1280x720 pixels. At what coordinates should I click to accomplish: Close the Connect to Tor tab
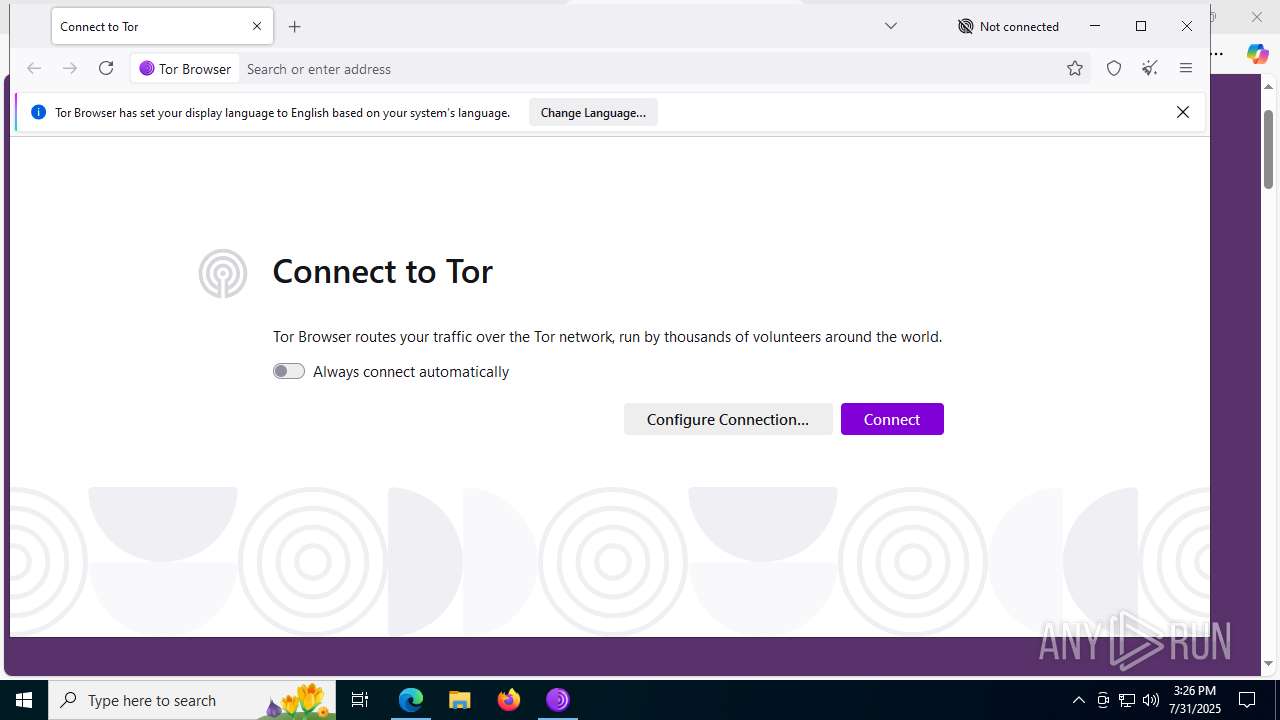point(257,27)
